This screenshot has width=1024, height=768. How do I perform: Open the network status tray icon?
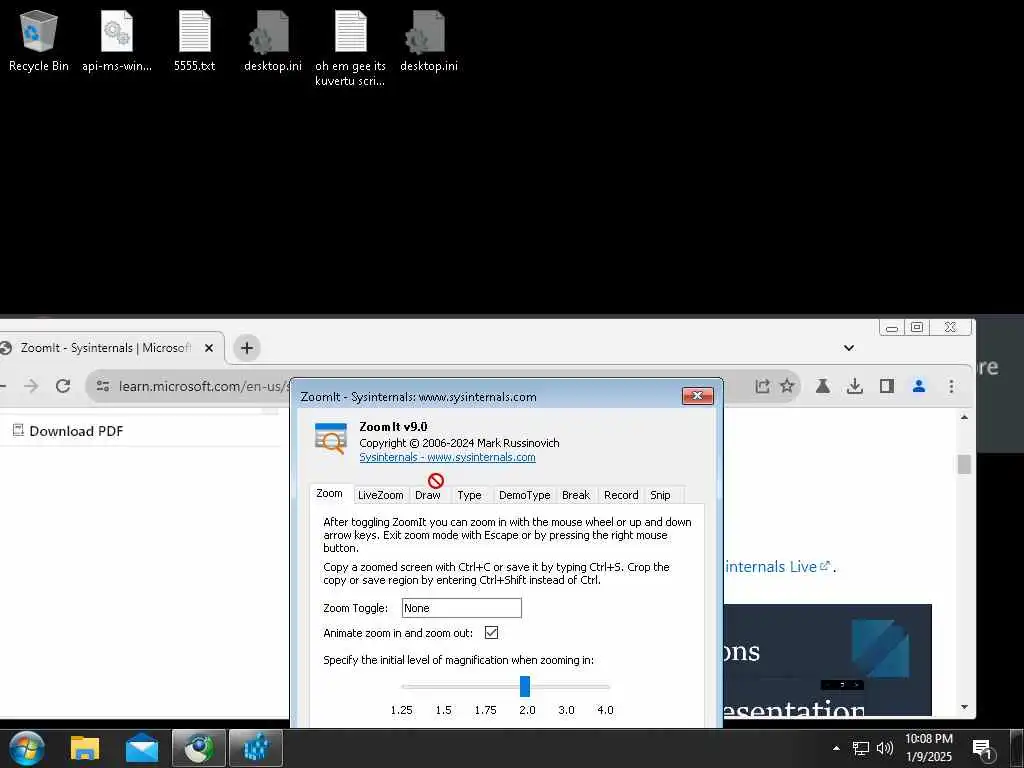point(861,748)
